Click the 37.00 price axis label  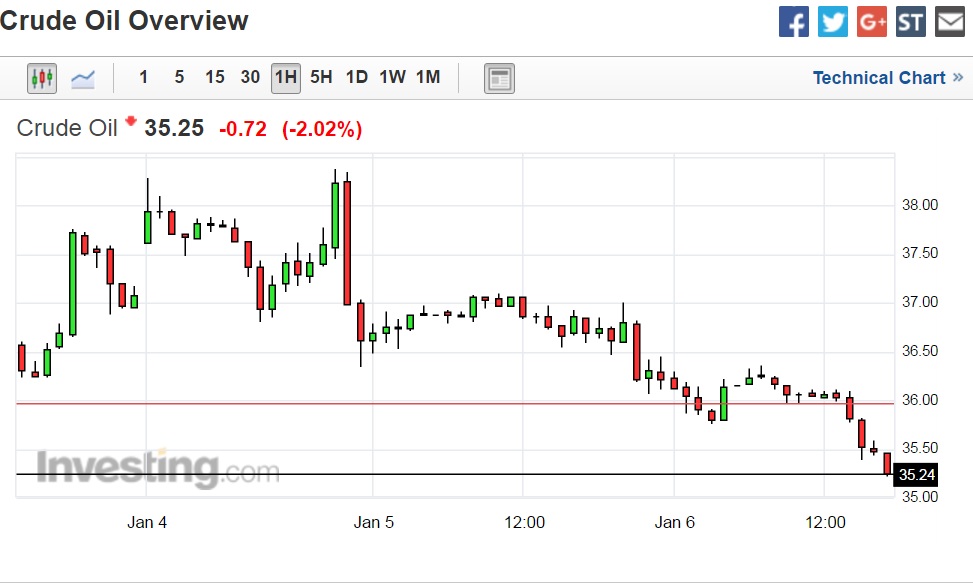920,302
